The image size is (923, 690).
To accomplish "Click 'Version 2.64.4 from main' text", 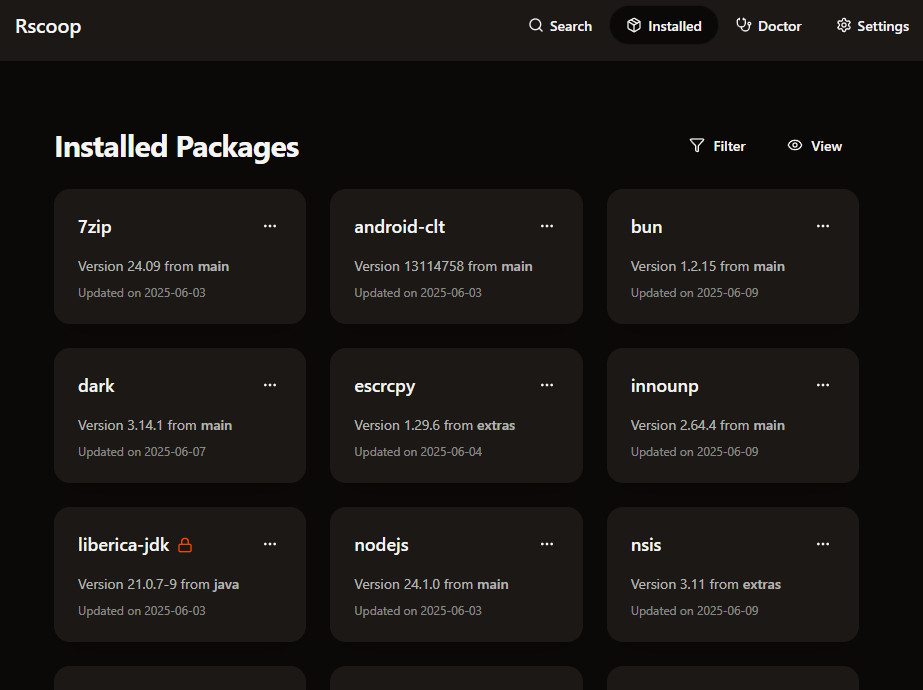I will [x=708, y=425].
